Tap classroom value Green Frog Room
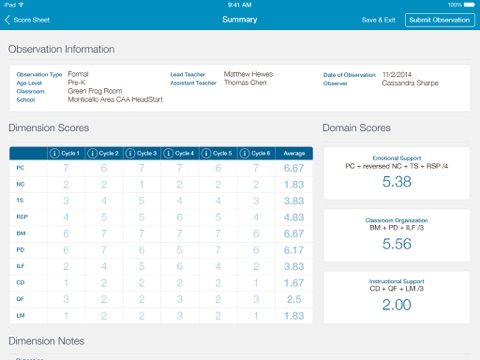Screen dimensions: 480x360 click(95, 91)
